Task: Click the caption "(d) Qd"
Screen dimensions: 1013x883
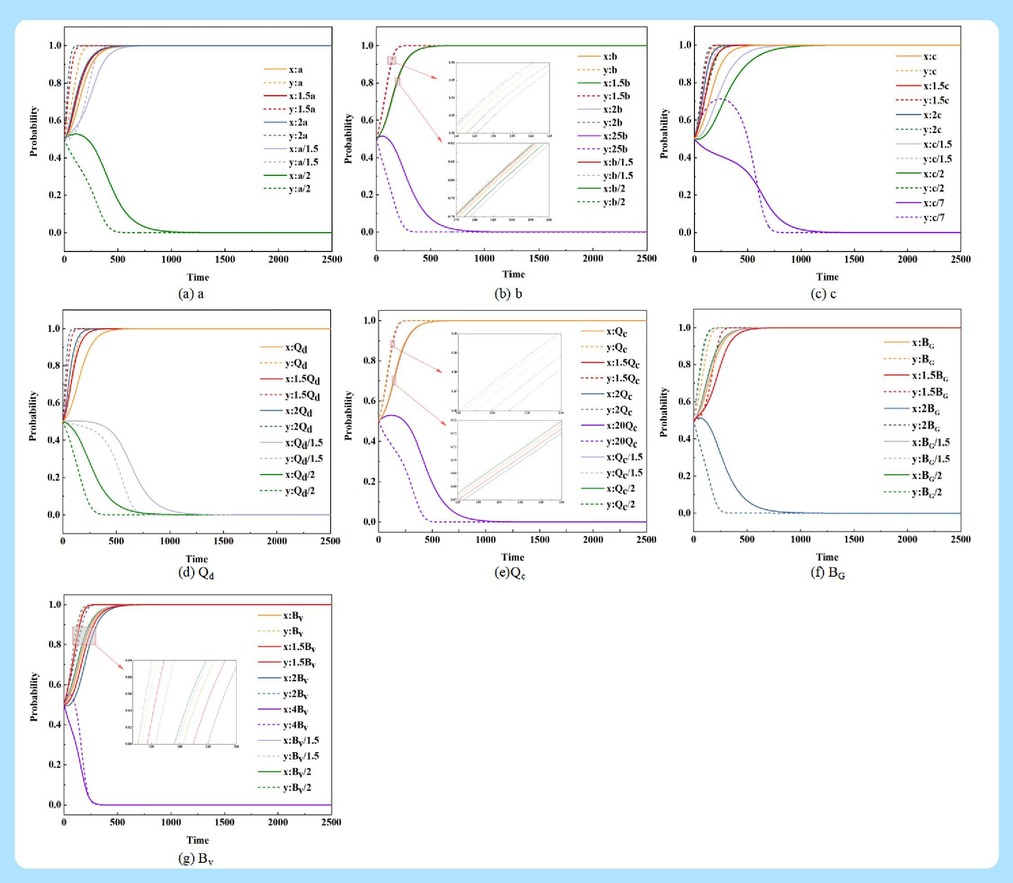Action: [196, 573]
